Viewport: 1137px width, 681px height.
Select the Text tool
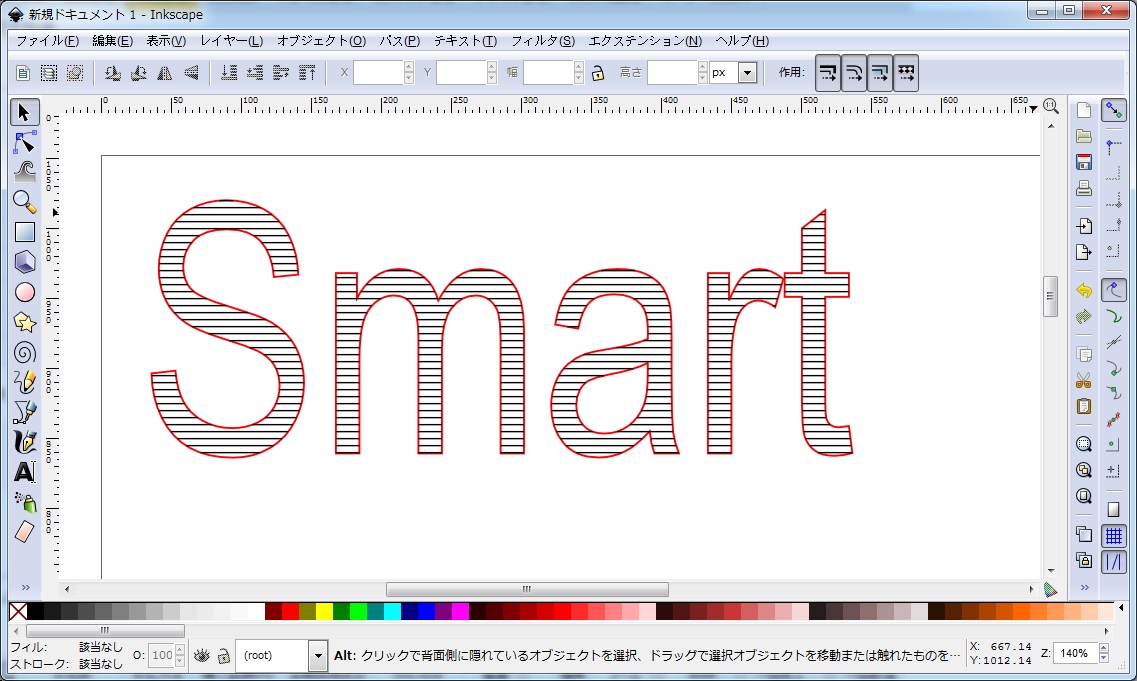click(x=24, y=472)
